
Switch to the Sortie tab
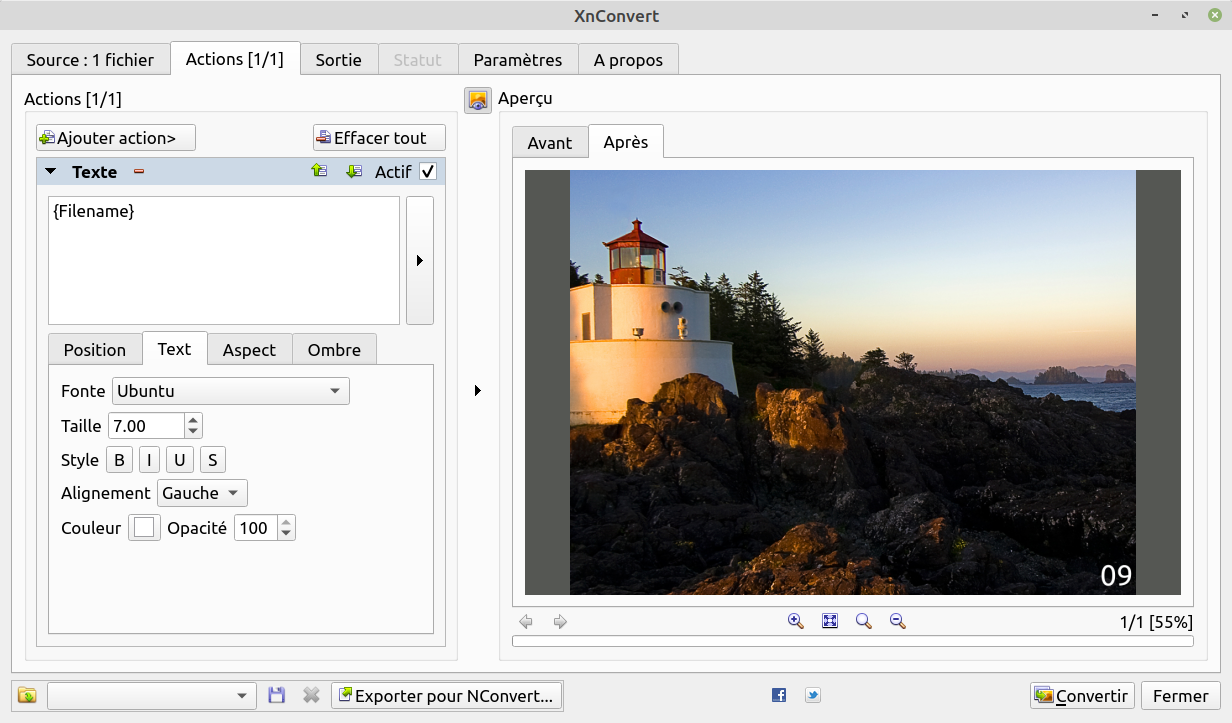pyautogui.click(x=338, y=60)
